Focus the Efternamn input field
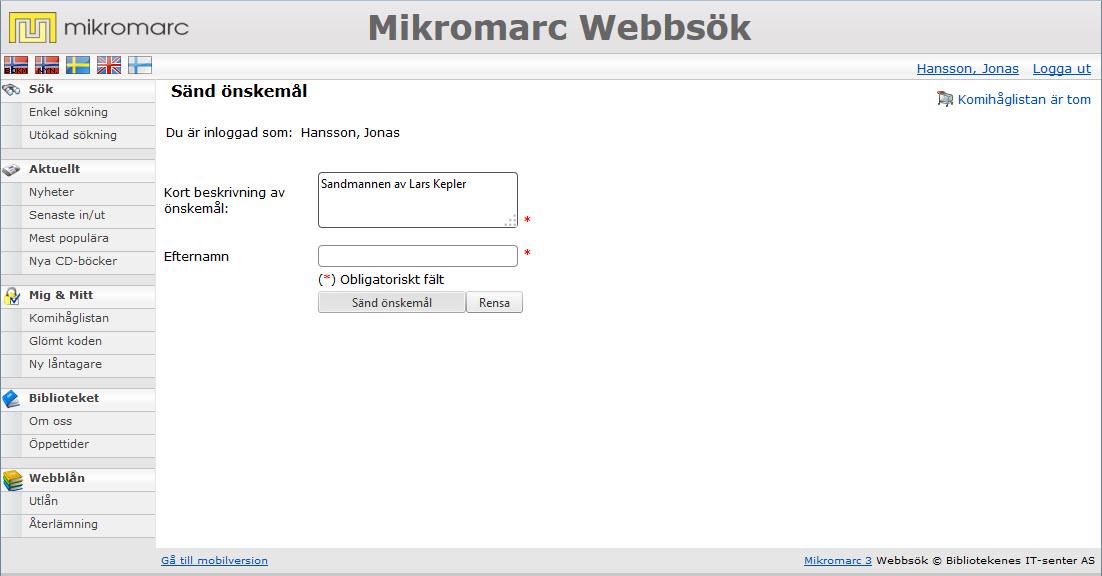The height and width of the screenshot is (576, 1102). [417, 256]
